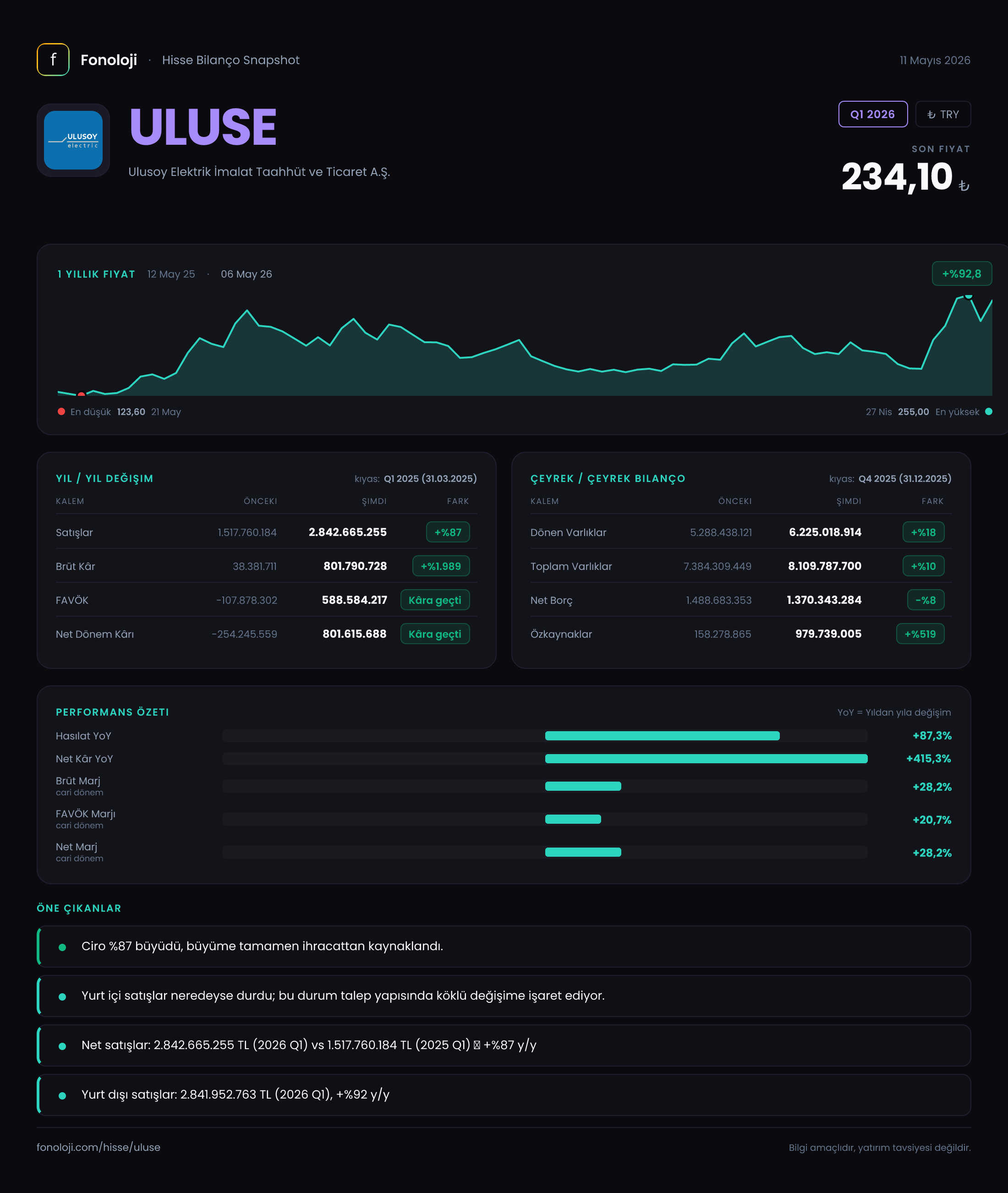Click the Q1 2025 (31.03.2025) comparison label
1008x1193 pixels.
pyautogui.click(x=430, y=479)
